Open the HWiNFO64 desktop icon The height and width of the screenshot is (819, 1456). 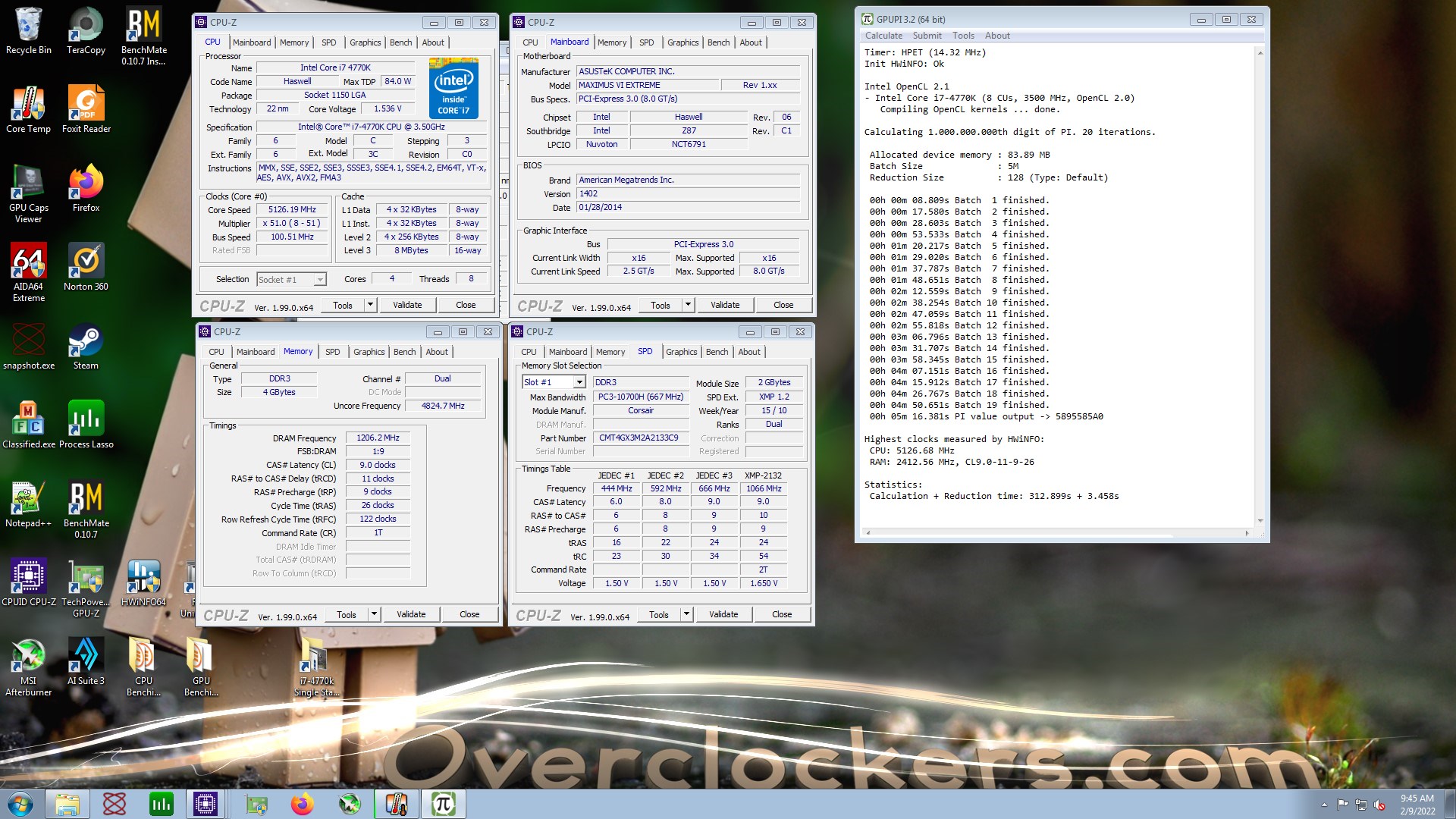(x=143, y=582)
